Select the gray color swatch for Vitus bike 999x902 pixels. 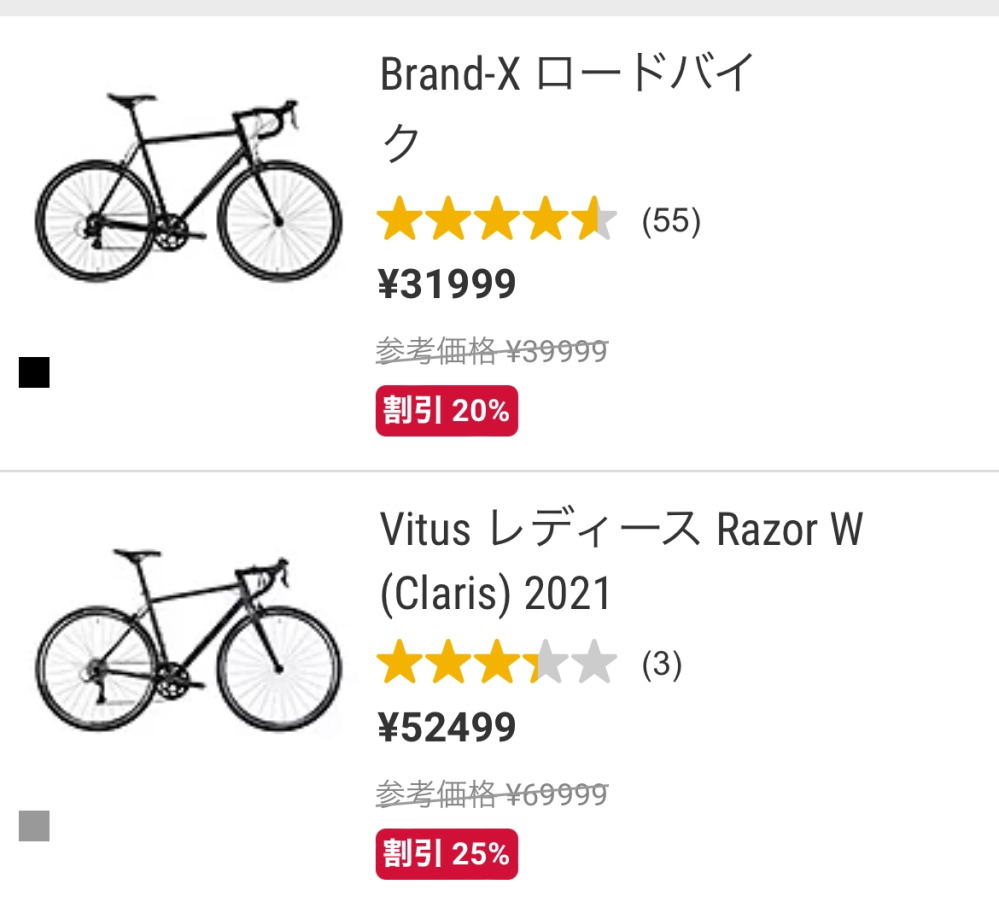(36, 823)
